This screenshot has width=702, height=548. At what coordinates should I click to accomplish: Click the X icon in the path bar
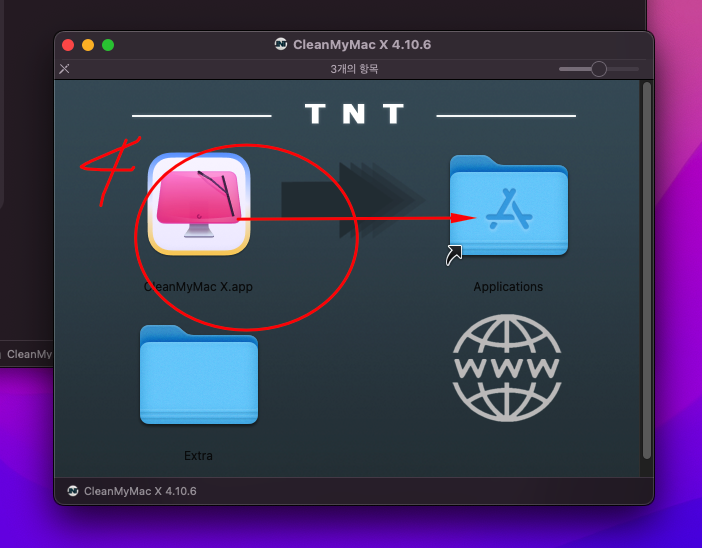pos(64,69)
